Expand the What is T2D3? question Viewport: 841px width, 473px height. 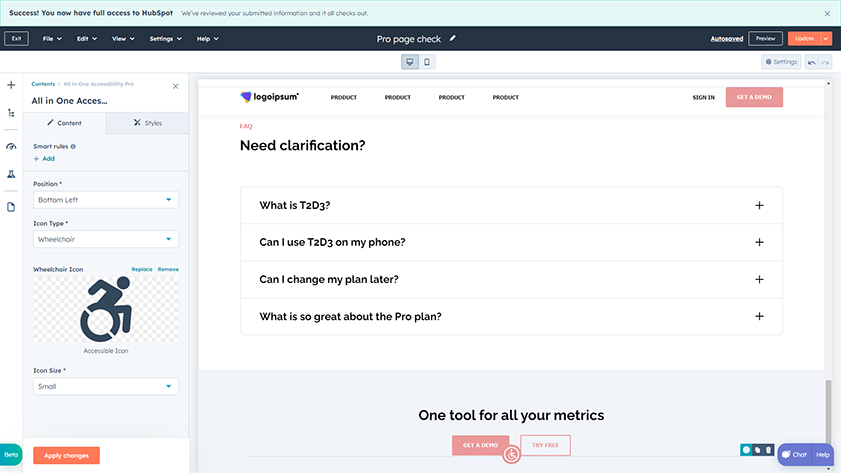(x=511, y=205)
